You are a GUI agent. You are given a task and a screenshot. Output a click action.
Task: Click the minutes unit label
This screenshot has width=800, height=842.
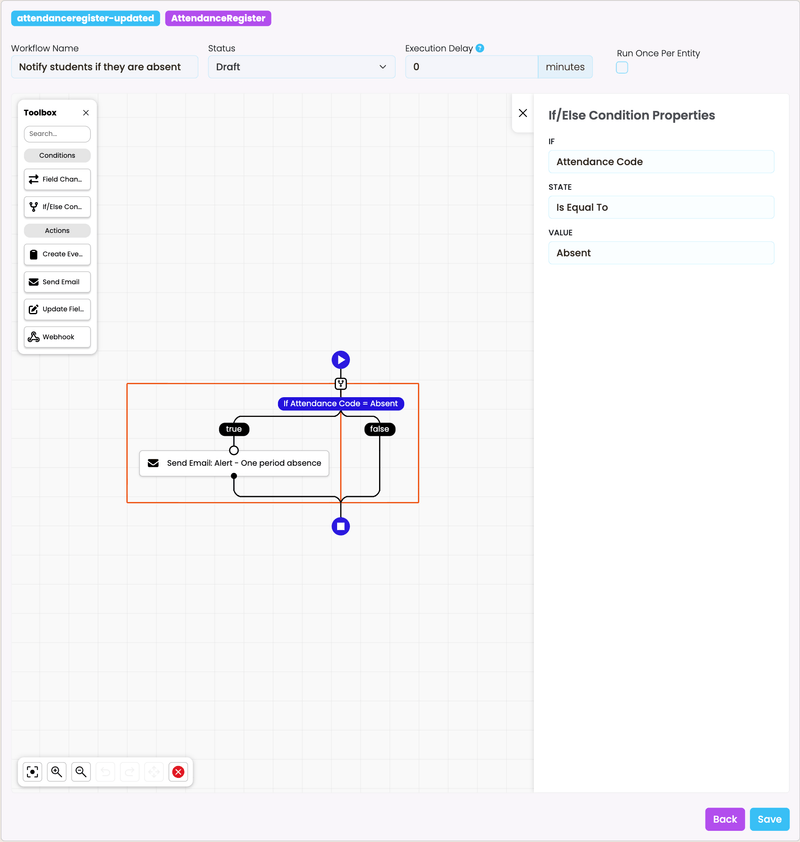[565, 67]
